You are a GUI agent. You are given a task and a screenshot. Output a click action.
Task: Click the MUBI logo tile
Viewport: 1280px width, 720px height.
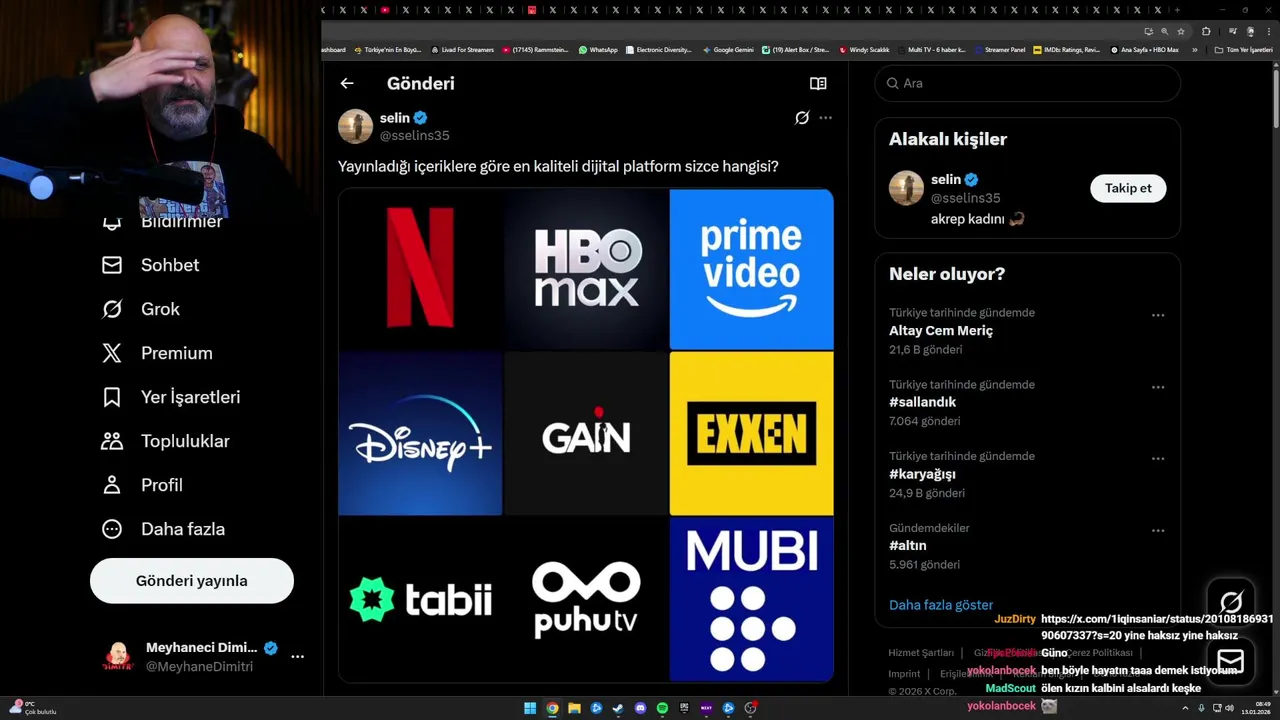(751, 599)
